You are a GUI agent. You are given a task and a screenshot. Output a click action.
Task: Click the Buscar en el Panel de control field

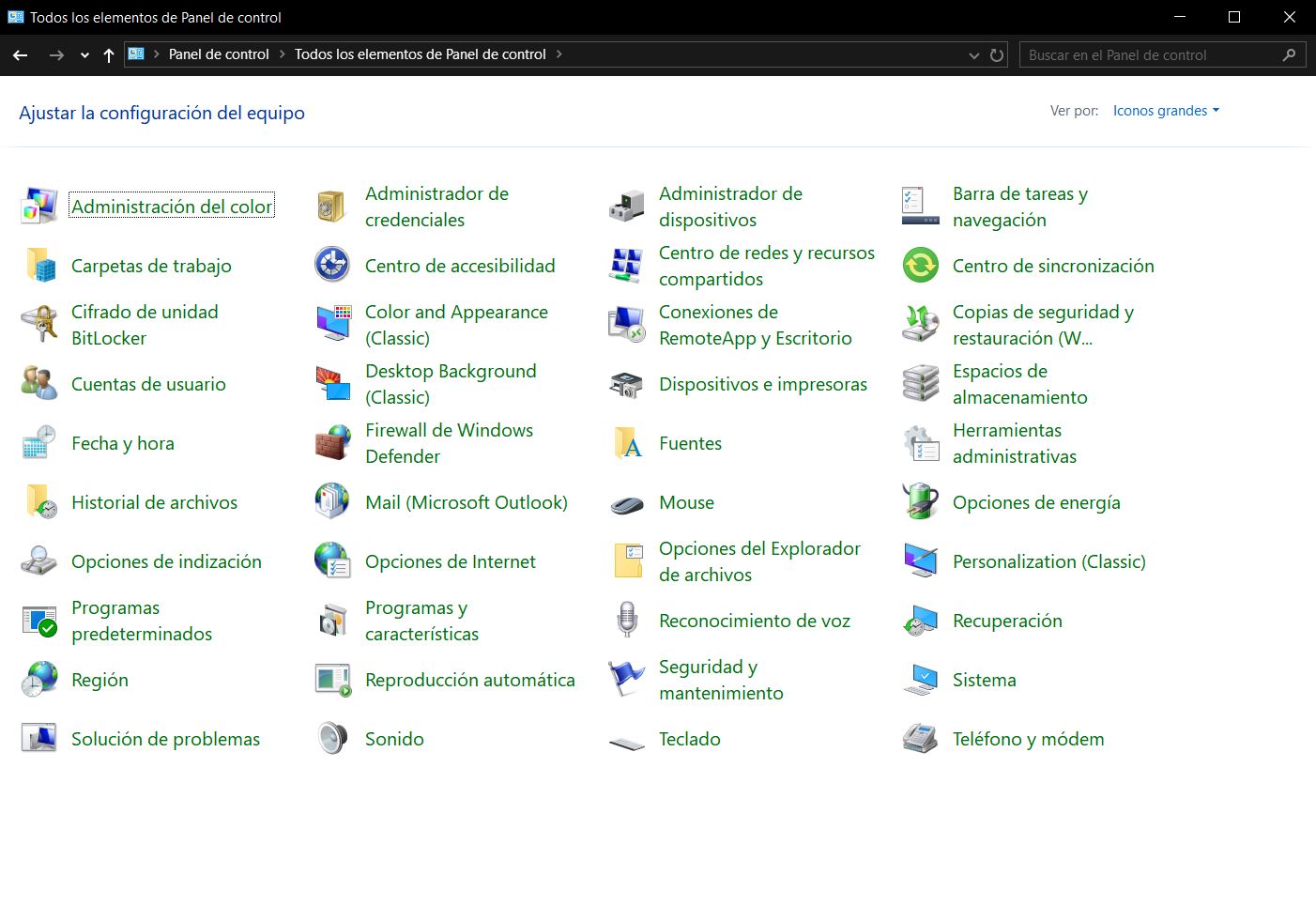pyautogui.click(x=1150, y=55)
